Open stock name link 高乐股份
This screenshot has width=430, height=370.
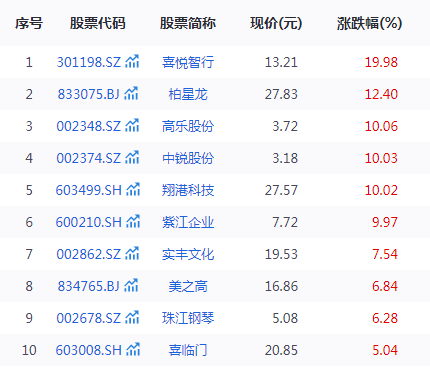click(188, 126)
